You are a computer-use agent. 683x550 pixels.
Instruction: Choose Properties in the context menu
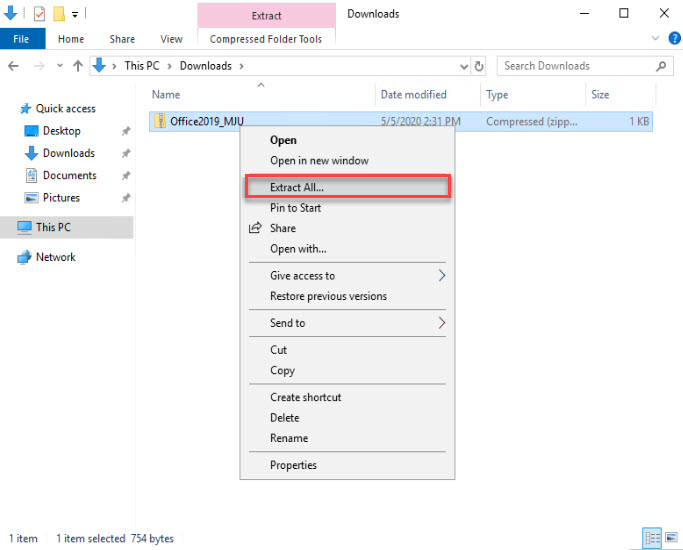pos(293,465)
